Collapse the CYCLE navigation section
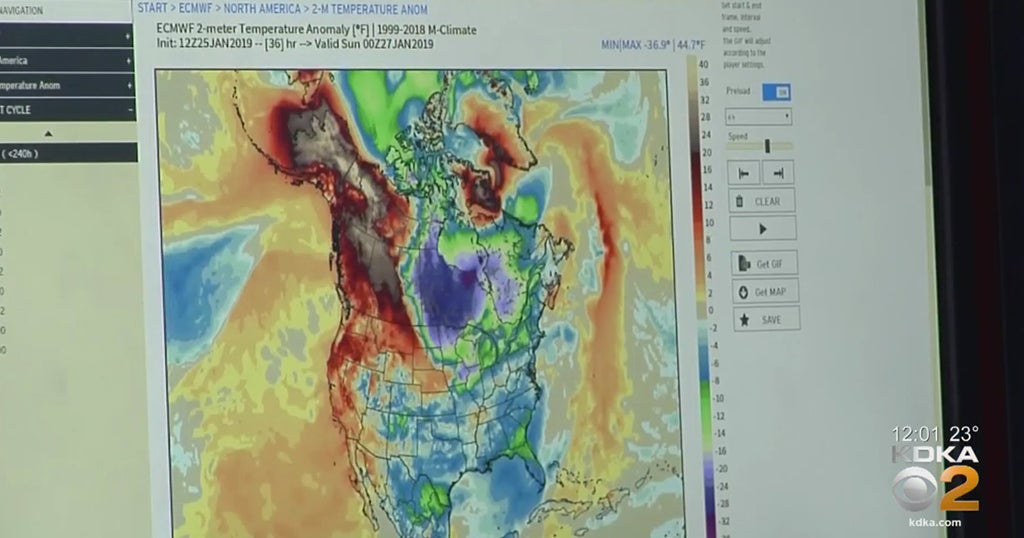 tap(67, 110)
